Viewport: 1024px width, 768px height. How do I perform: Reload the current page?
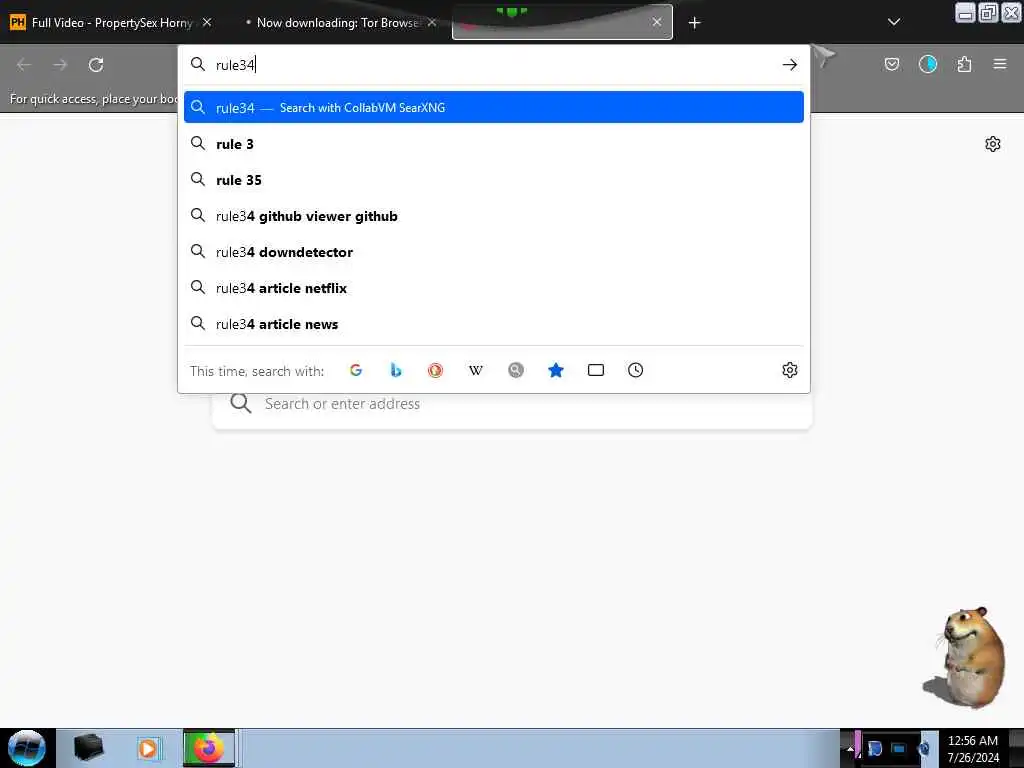click(x=96, y=65)
